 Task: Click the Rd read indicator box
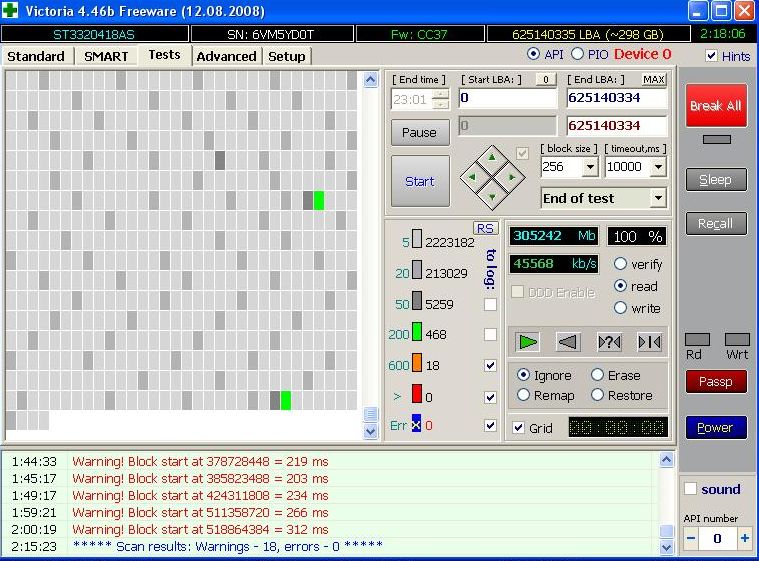[698, 339]
